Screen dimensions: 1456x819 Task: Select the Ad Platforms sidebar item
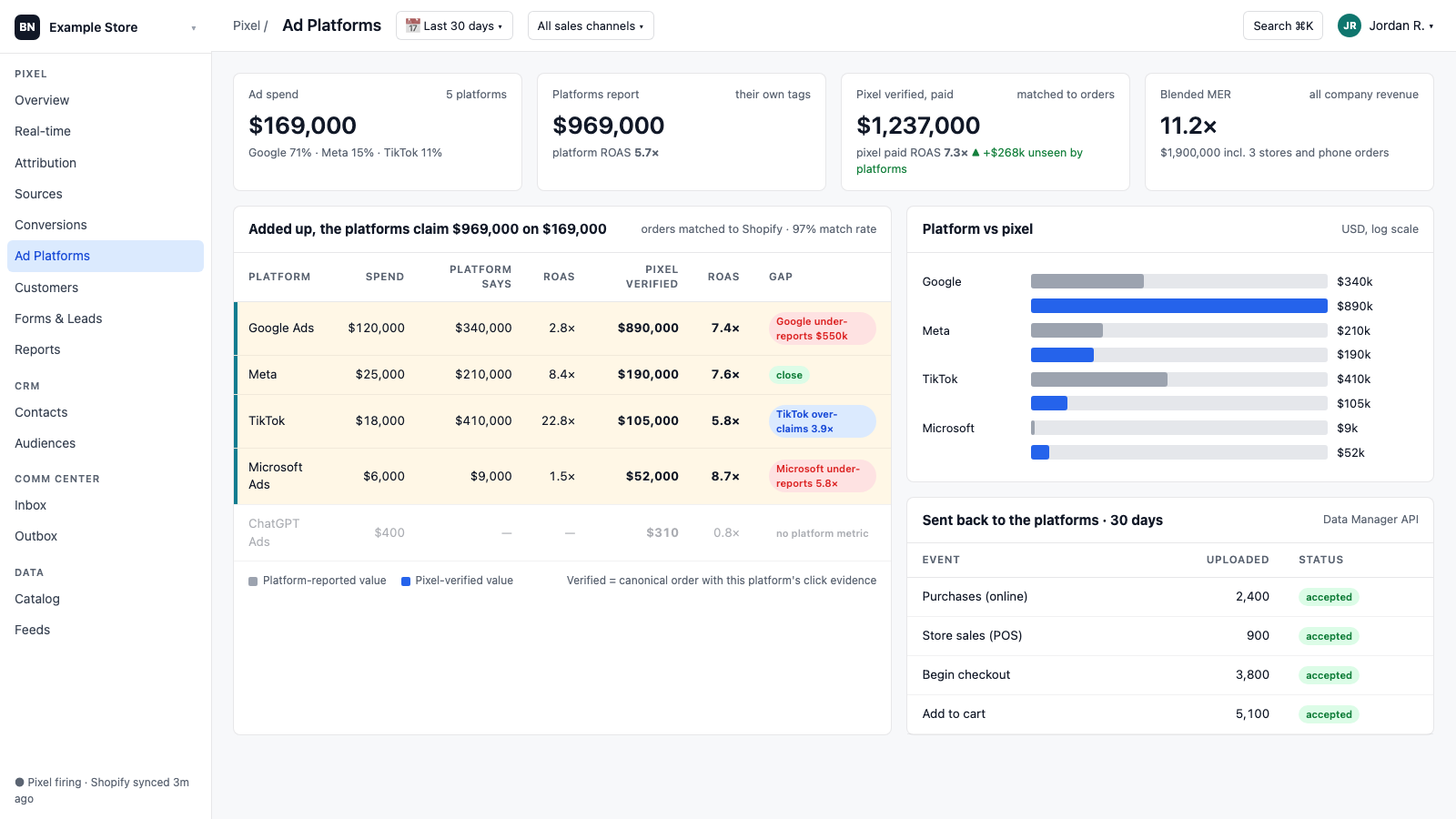pyautogui.click(x=106, y=256)
